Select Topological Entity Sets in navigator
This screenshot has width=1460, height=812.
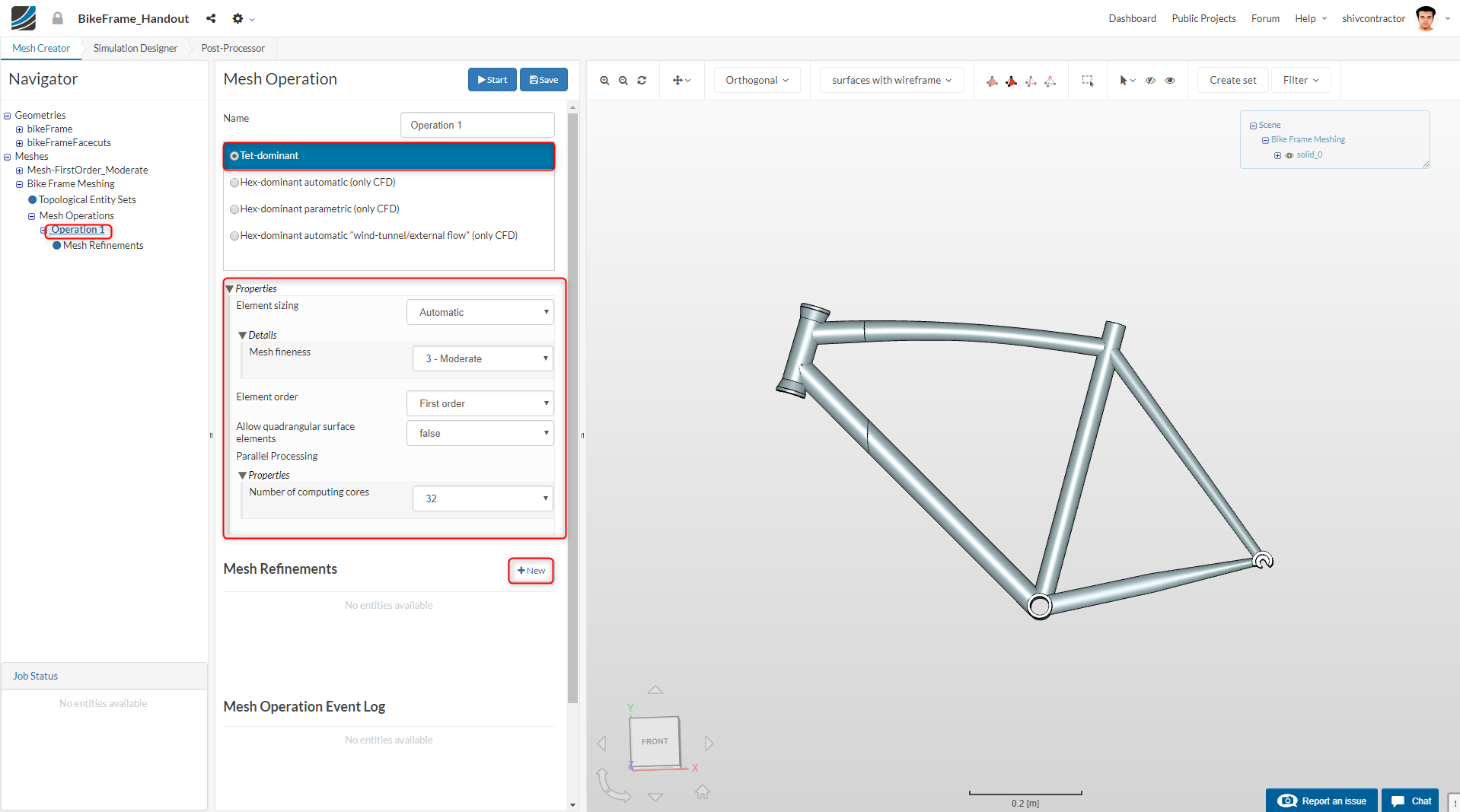(x=88, y=200)
